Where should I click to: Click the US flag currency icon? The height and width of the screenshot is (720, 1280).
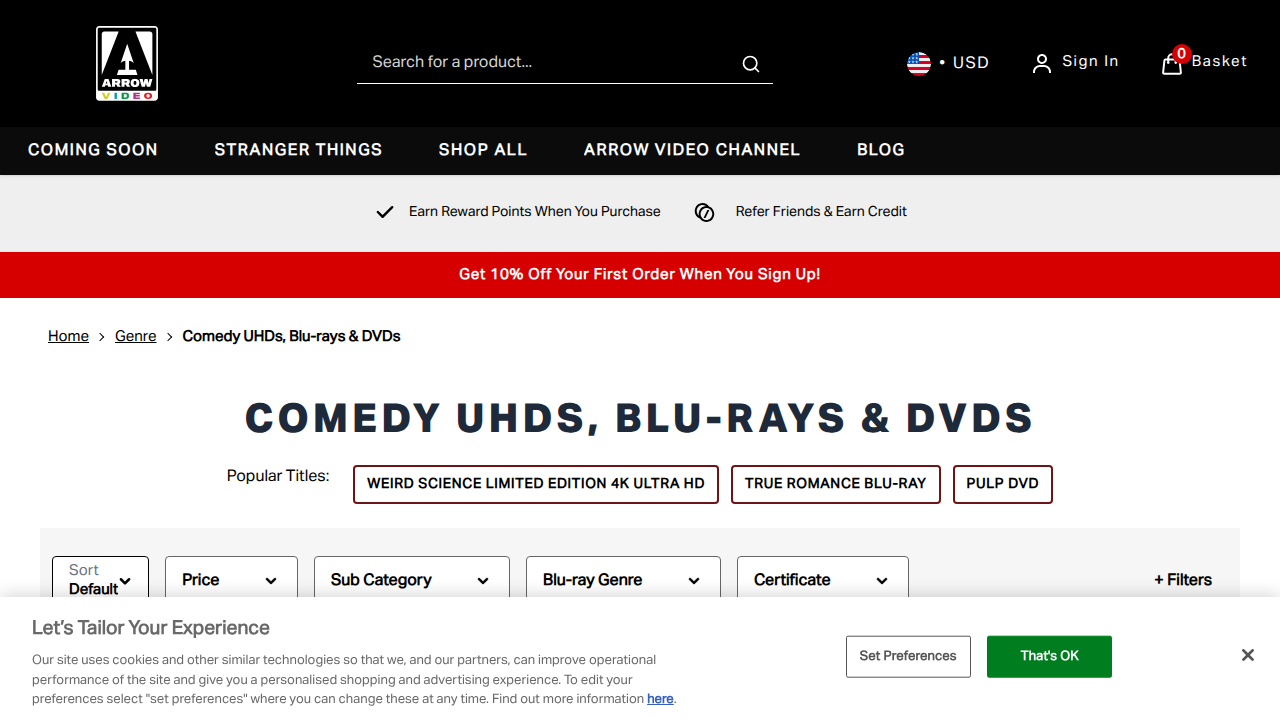(919, 63)
